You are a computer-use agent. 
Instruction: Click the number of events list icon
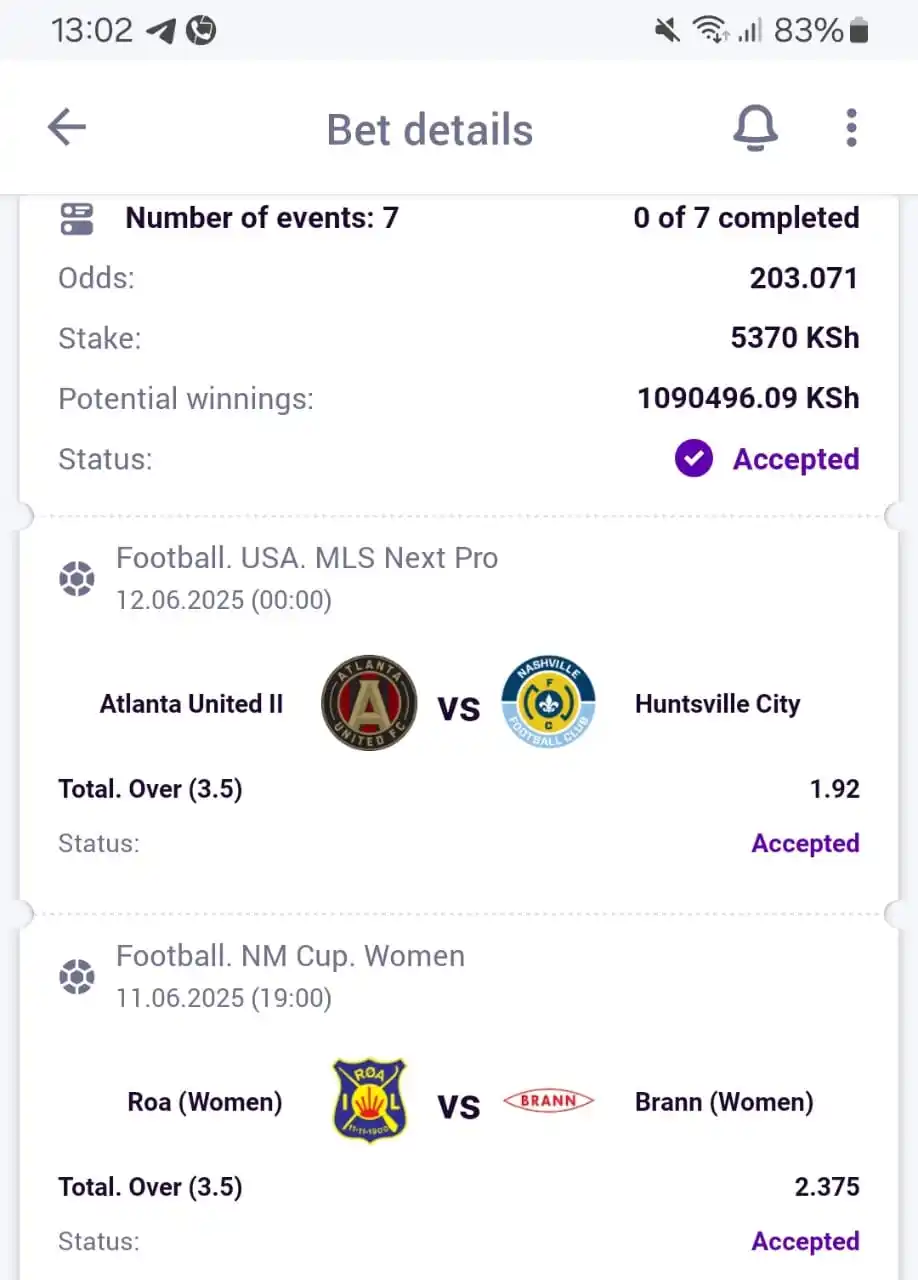pyautogui.click(x=77, y=217)
